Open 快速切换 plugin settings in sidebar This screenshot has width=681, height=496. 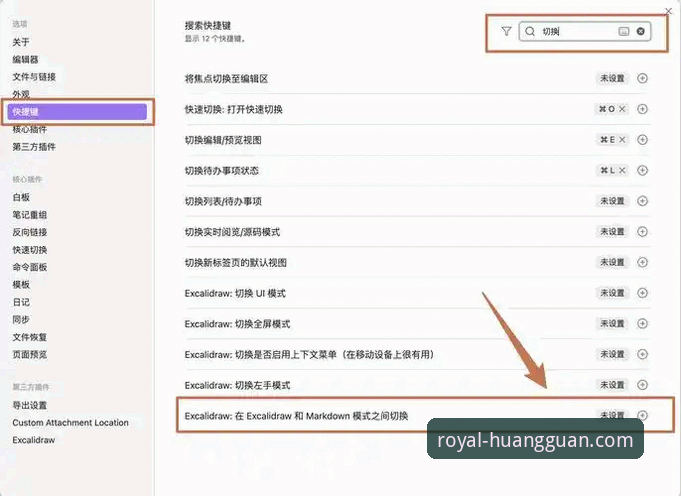pos(30,250)
